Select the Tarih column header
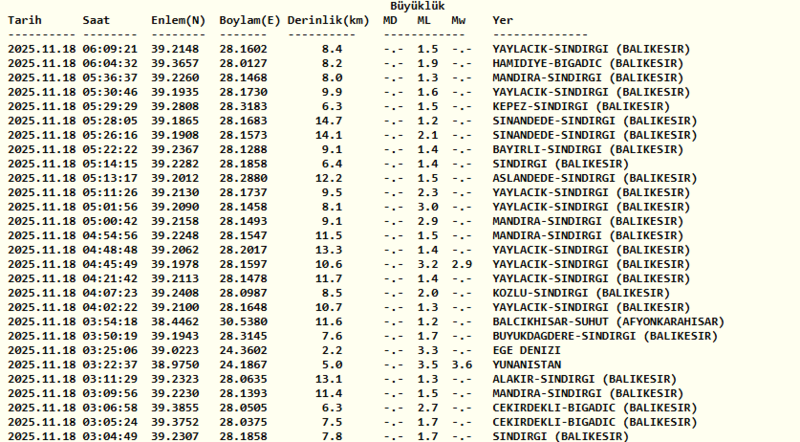800x442 pixels. [24, 20]
